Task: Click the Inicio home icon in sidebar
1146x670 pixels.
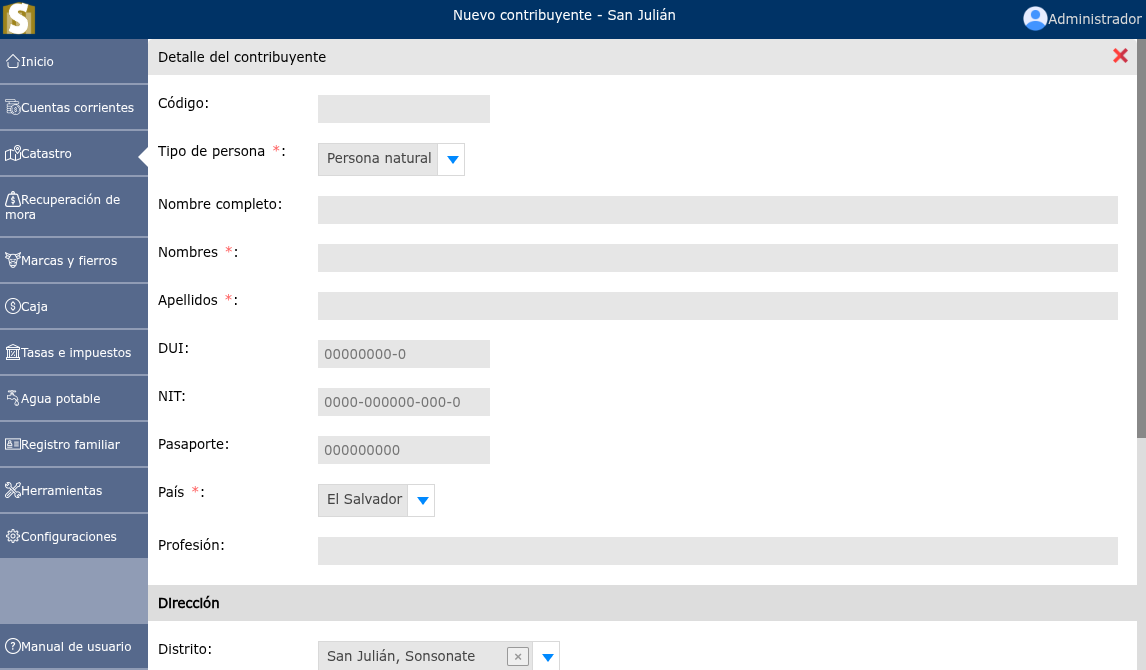Action: (13, 62)
